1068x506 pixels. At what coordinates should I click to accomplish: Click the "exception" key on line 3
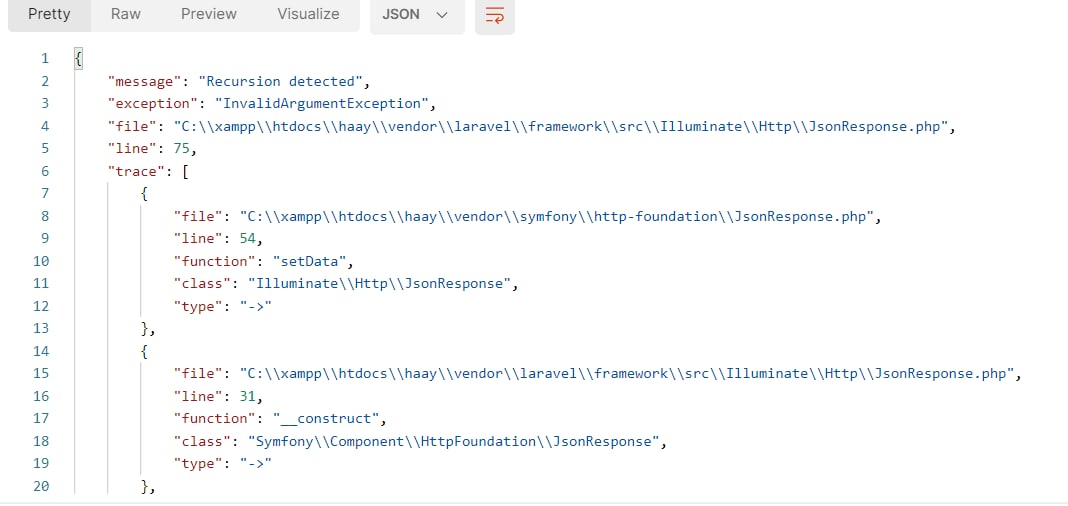153,104
